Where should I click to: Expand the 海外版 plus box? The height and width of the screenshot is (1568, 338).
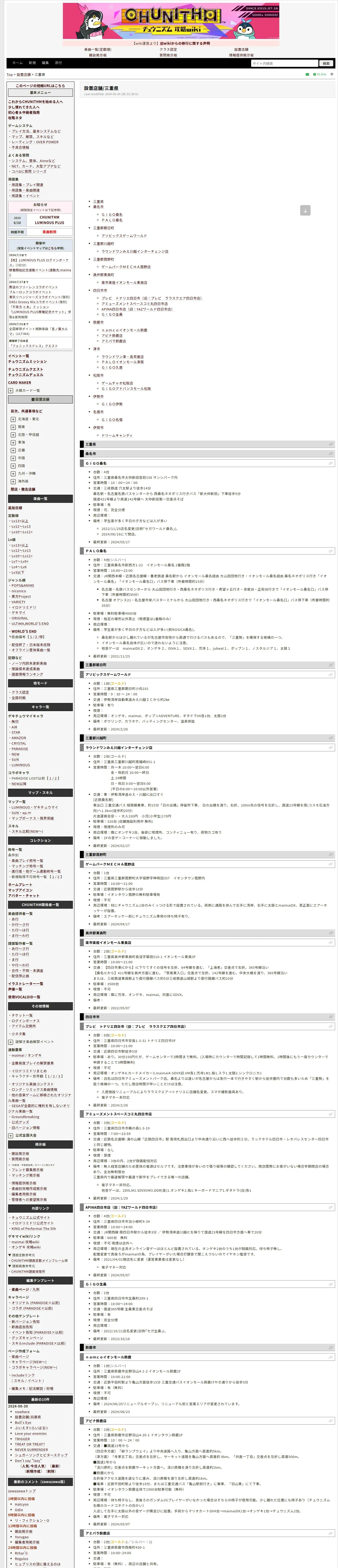click(x=13, y=481)
